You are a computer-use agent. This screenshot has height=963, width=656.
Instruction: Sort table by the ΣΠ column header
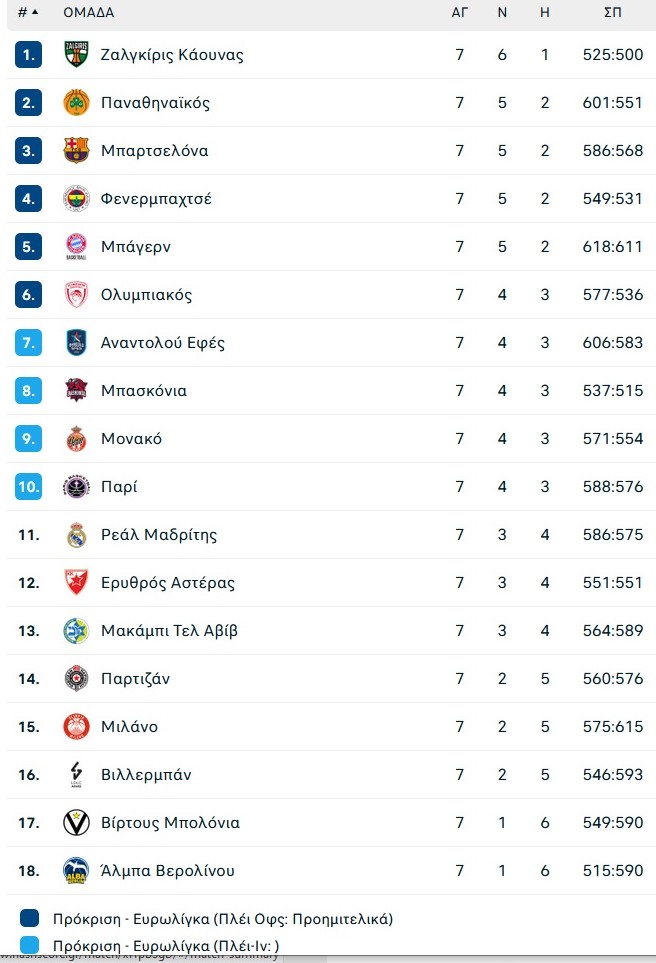[612, 12]
